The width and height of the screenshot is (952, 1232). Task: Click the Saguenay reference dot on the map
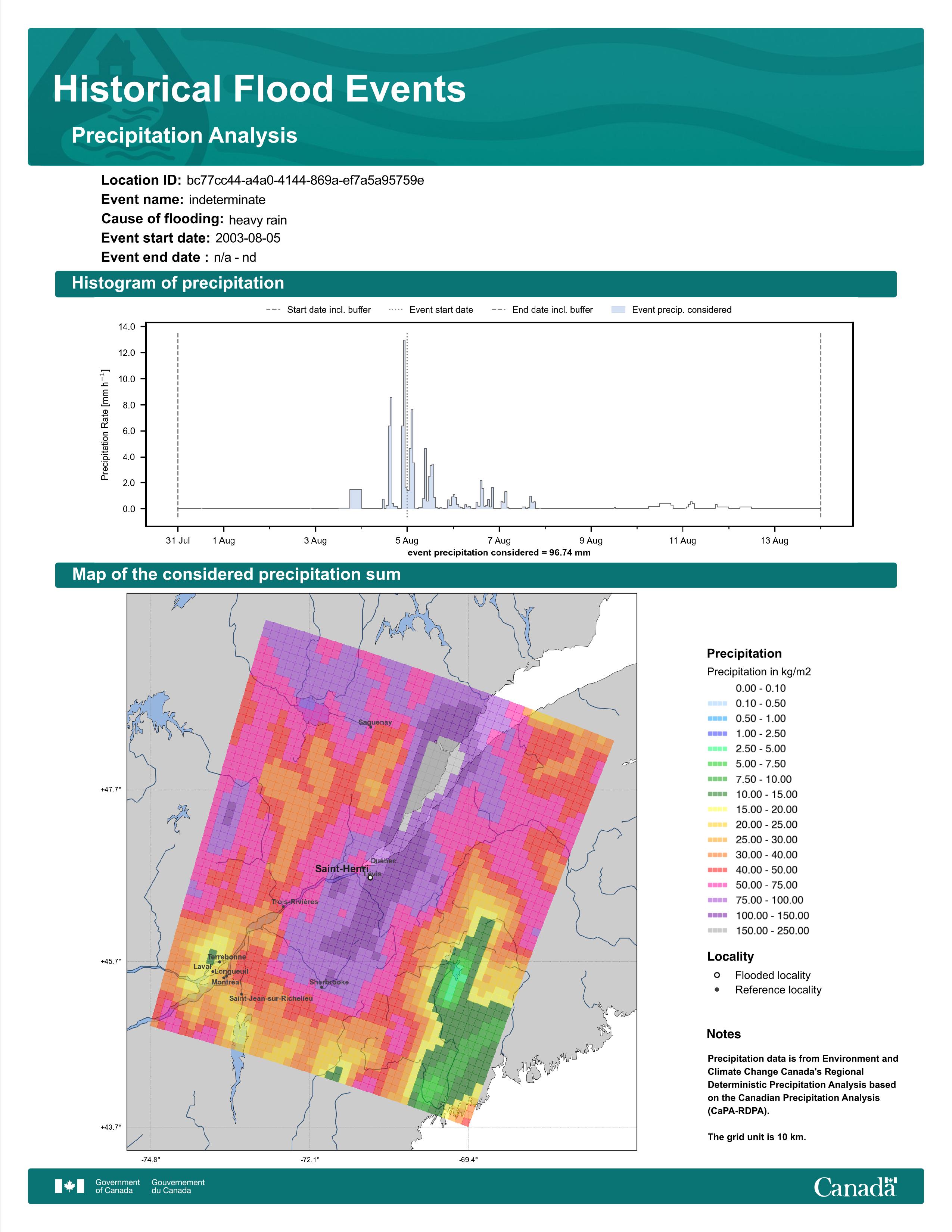pos(371,727)
